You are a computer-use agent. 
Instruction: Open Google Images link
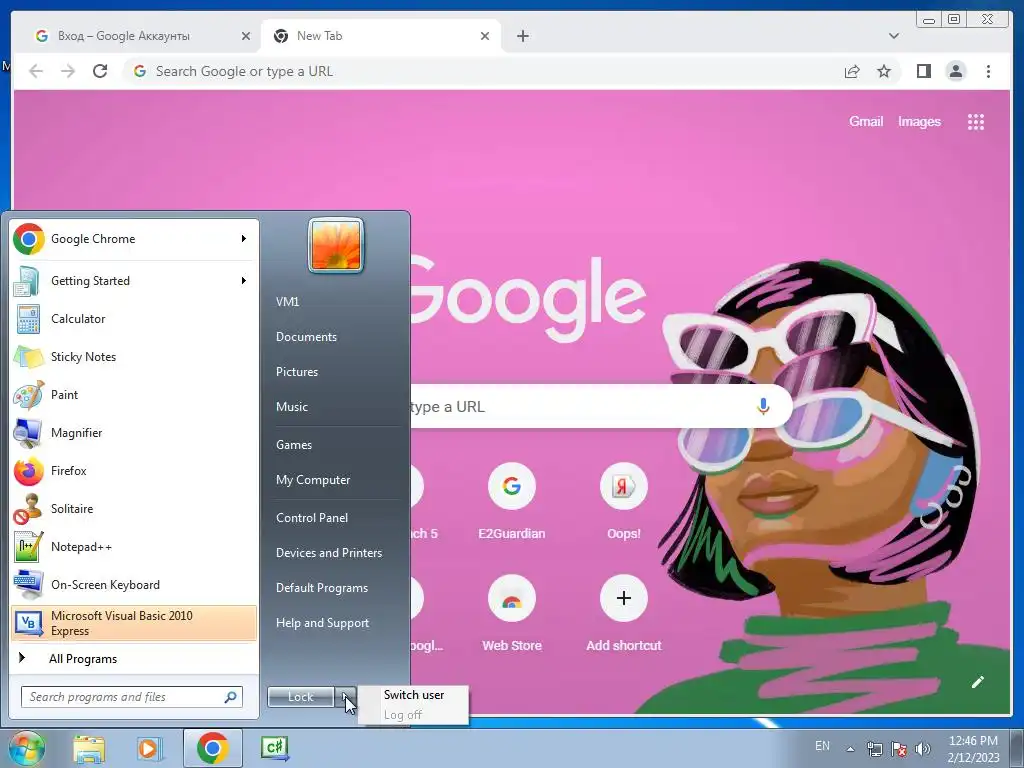coord(919,121)
